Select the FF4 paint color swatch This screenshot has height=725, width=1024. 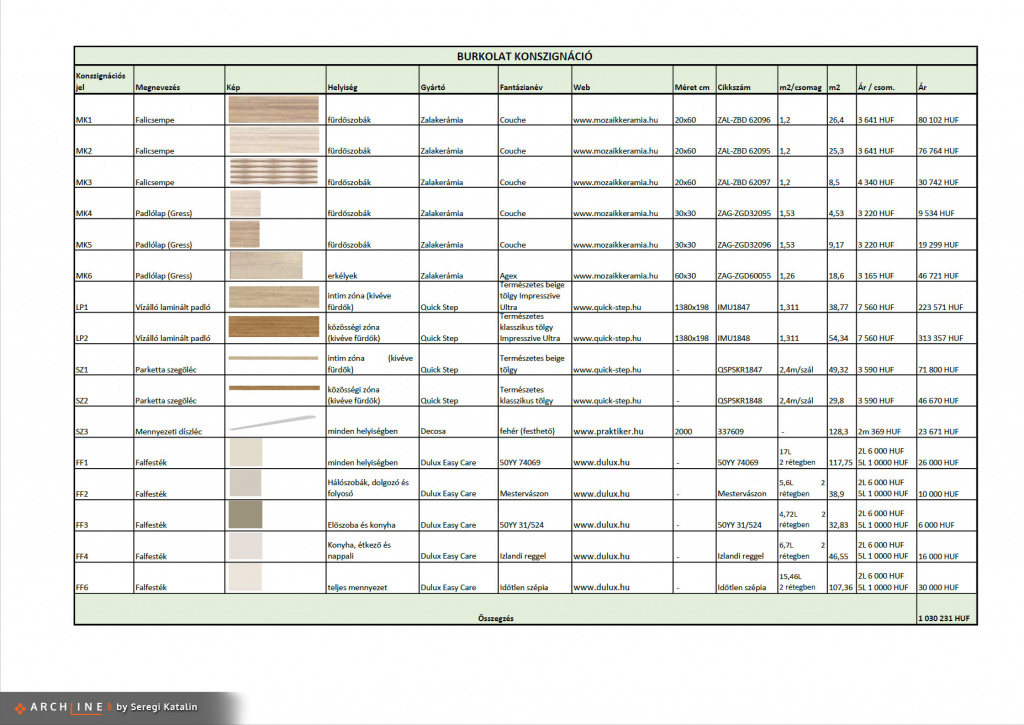pyautogui.click(x=246, y=546)
